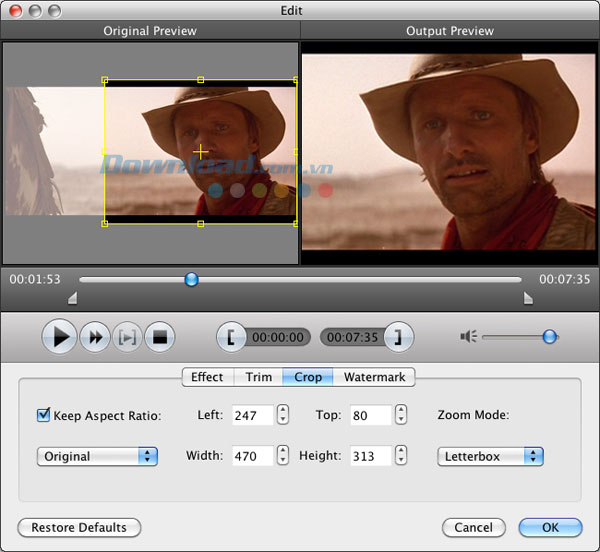Open the Original aspect ratio dropdown
The width and height of the screenshot is (600, 552).
coord(97,456)
